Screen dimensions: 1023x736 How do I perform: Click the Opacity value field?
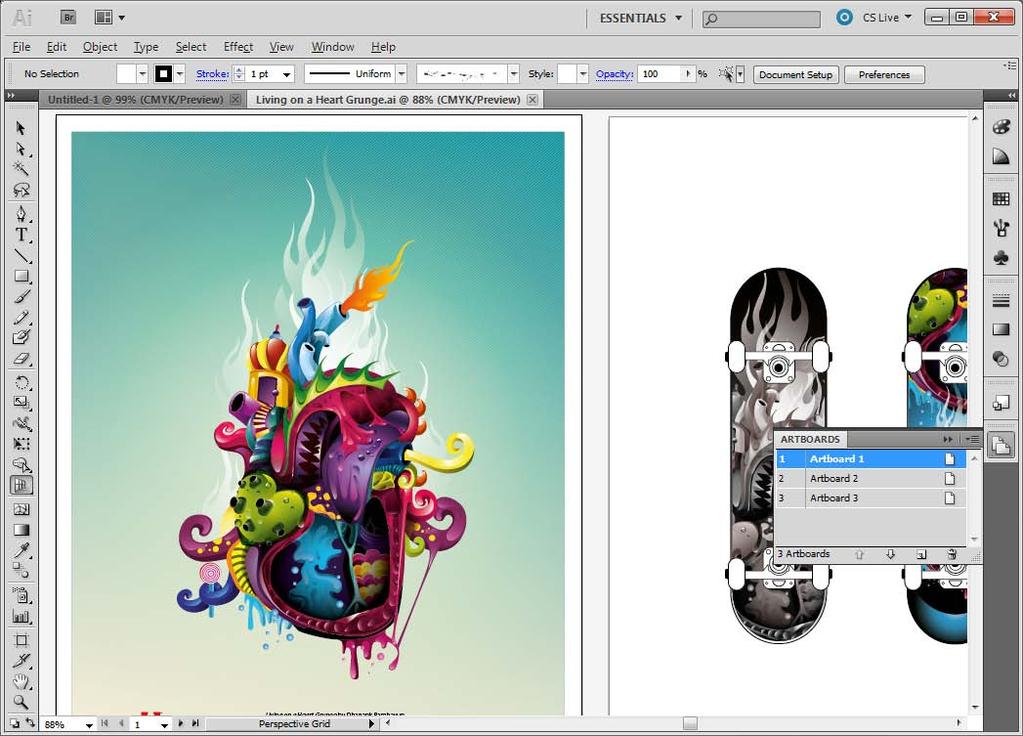[660, 74]
